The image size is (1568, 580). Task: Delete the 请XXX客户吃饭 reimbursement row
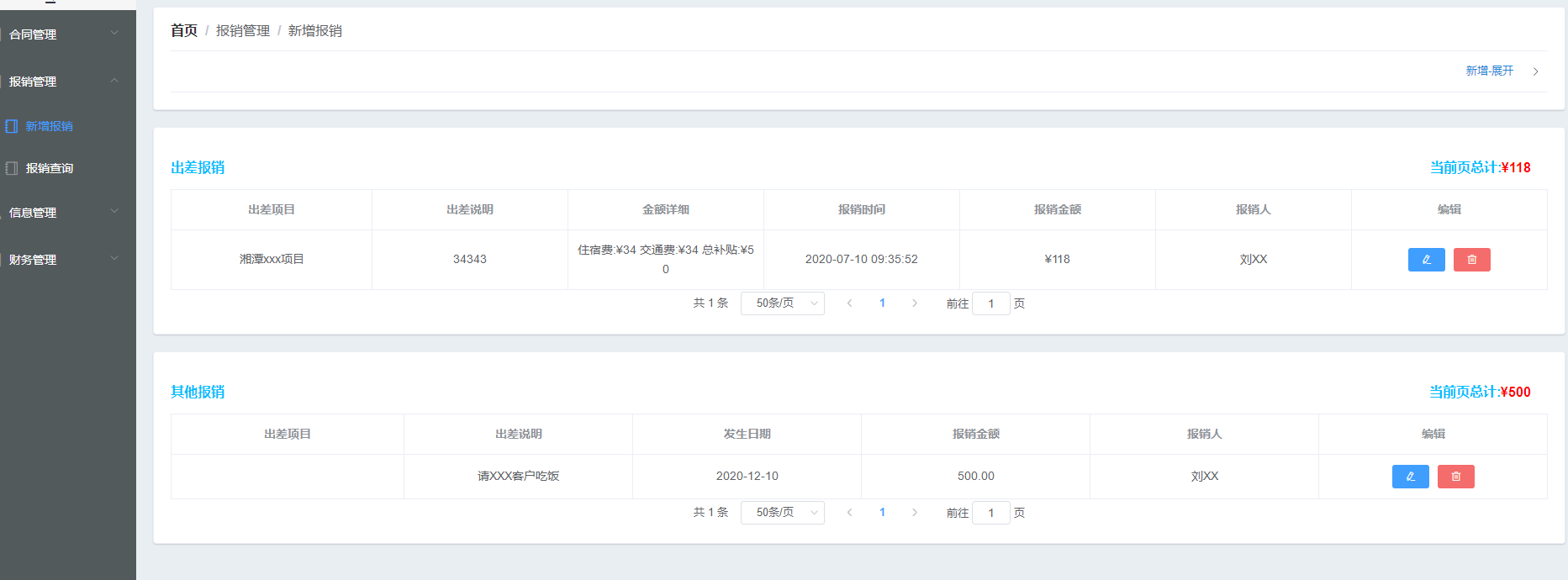[x=1455, y=477]
